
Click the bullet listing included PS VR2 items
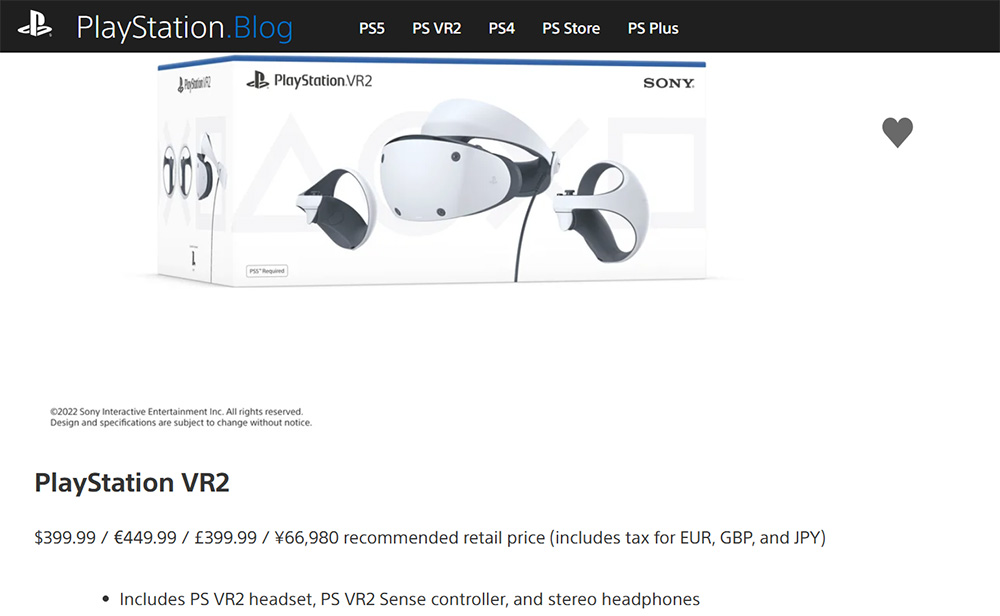click(x=409, y=599)
